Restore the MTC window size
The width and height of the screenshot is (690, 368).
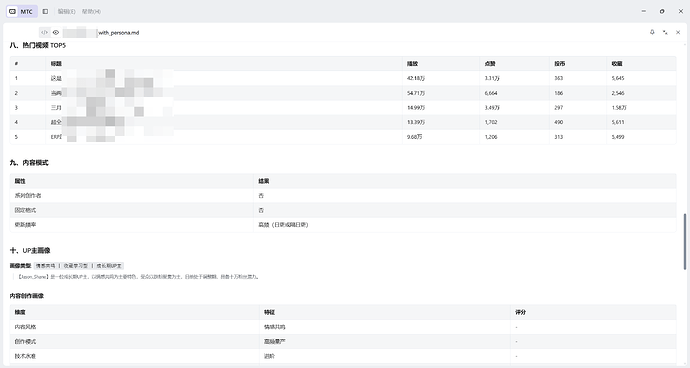(x=662, y=11)
